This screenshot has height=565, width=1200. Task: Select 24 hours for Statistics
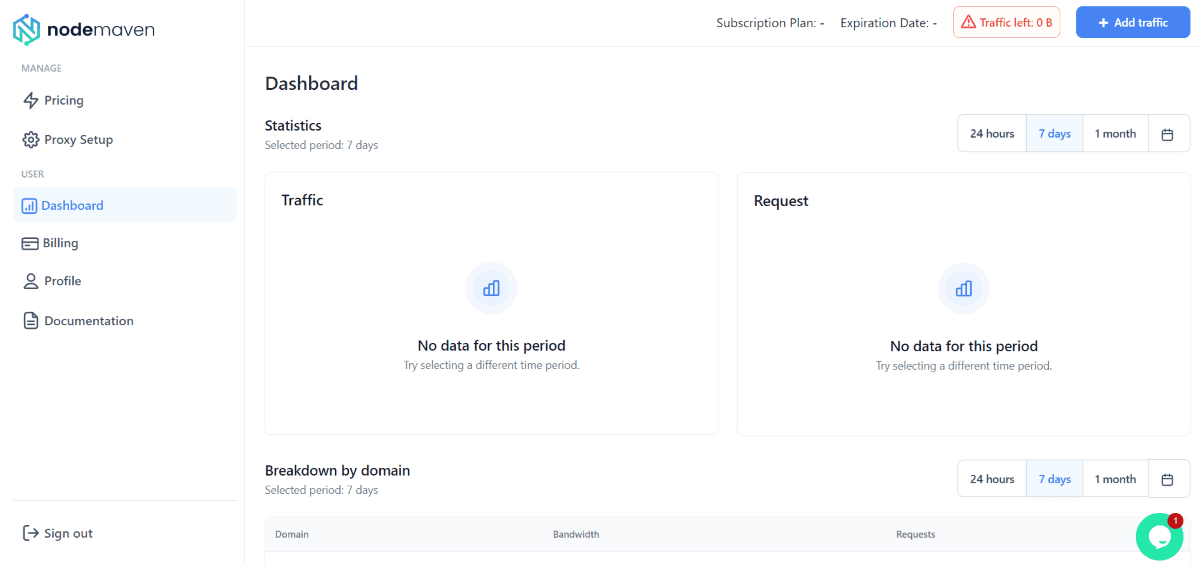pyautogui.click(x=992, y=134)
